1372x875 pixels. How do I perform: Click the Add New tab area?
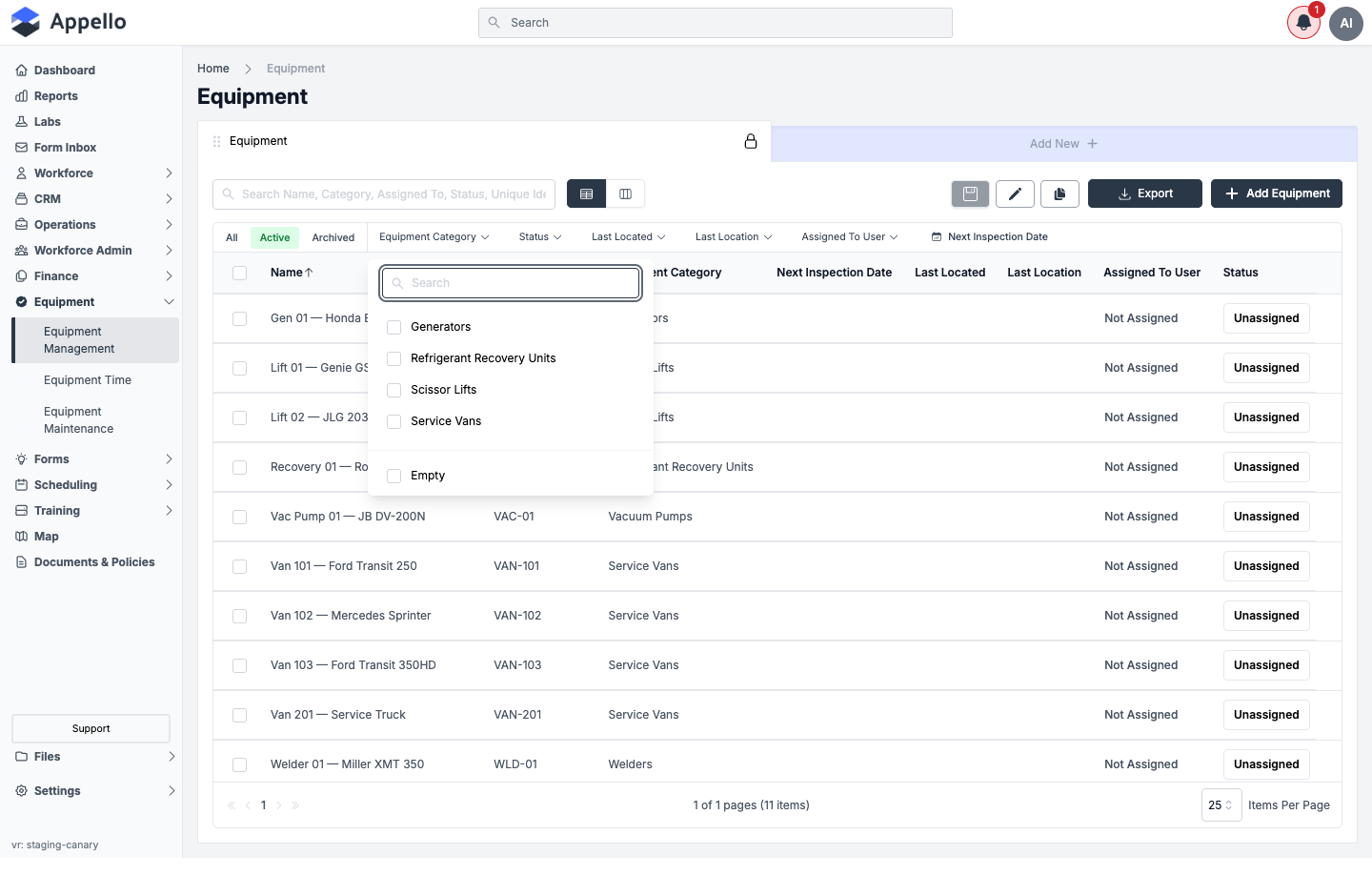[1064, 144]
